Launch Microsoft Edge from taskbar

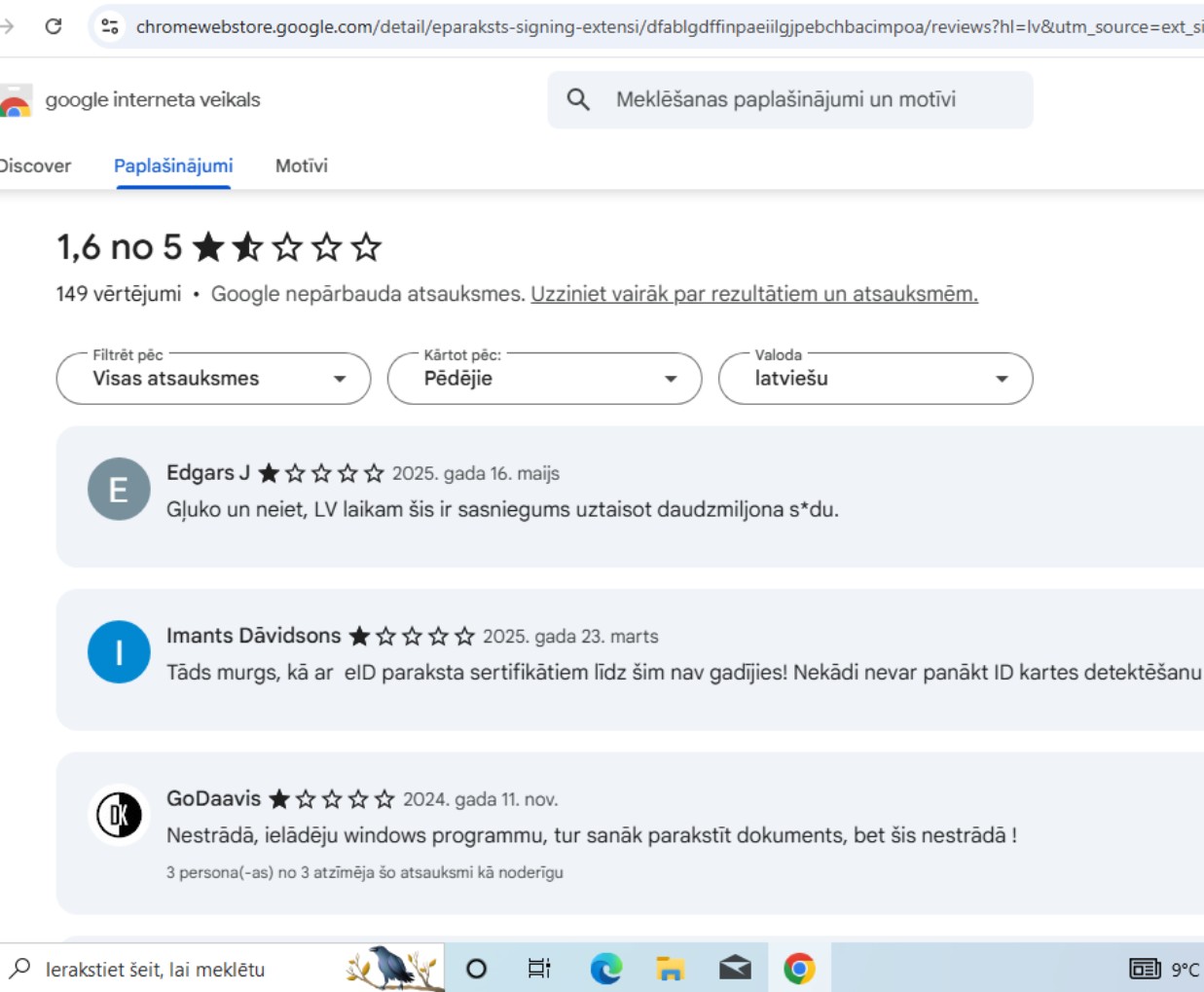point(605,969)
